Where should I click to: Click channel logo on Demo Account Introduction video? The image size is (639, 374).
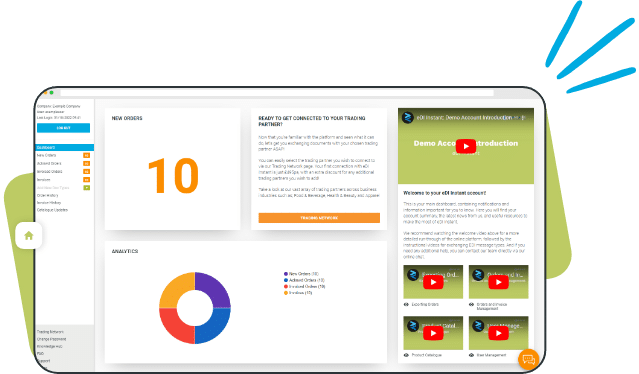pos(408,118)
